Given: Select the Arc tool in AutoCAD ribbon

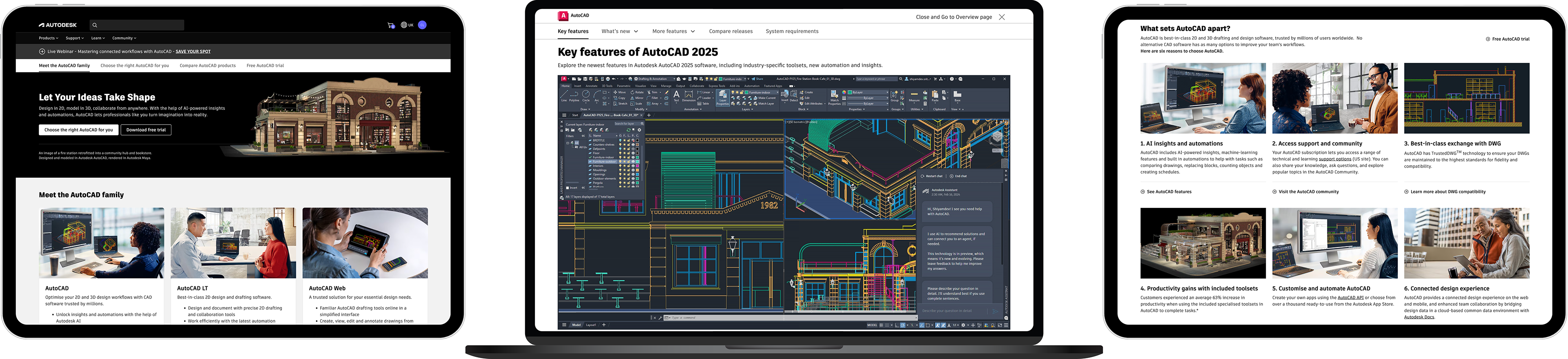Looking at the screenshot, I should click(x=597, y=96).
